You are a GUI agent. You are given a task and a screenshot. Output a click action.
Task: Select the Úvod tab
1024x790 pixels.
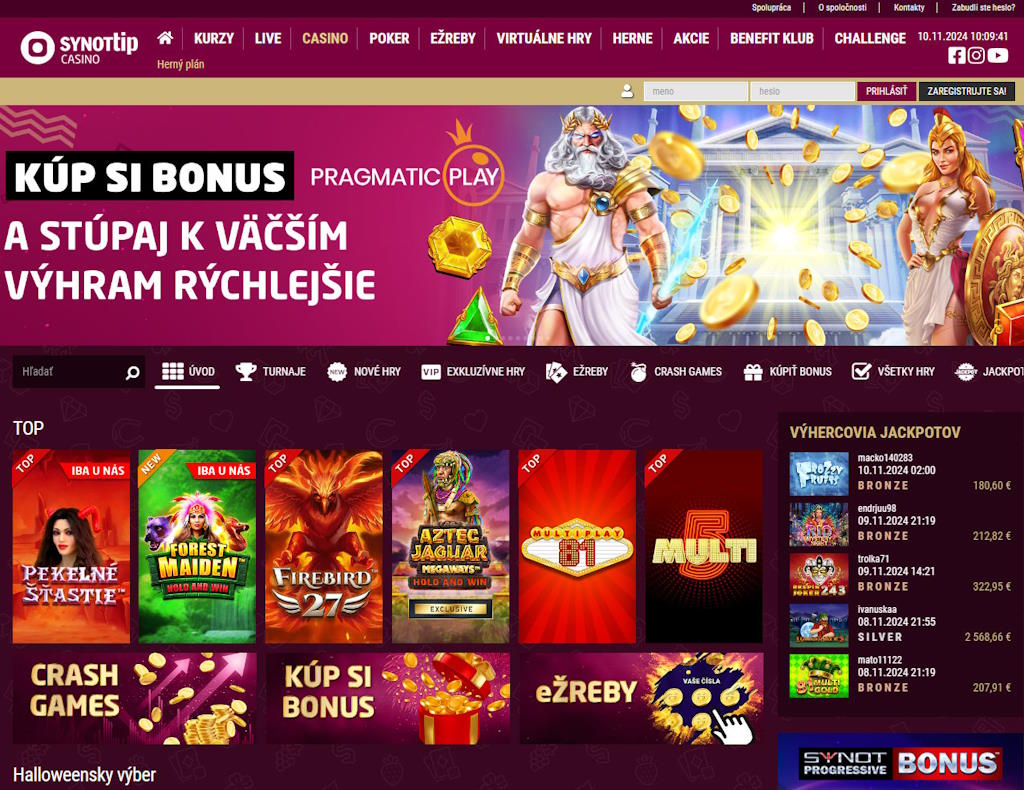pyautogui.click(x=187, y=371)
